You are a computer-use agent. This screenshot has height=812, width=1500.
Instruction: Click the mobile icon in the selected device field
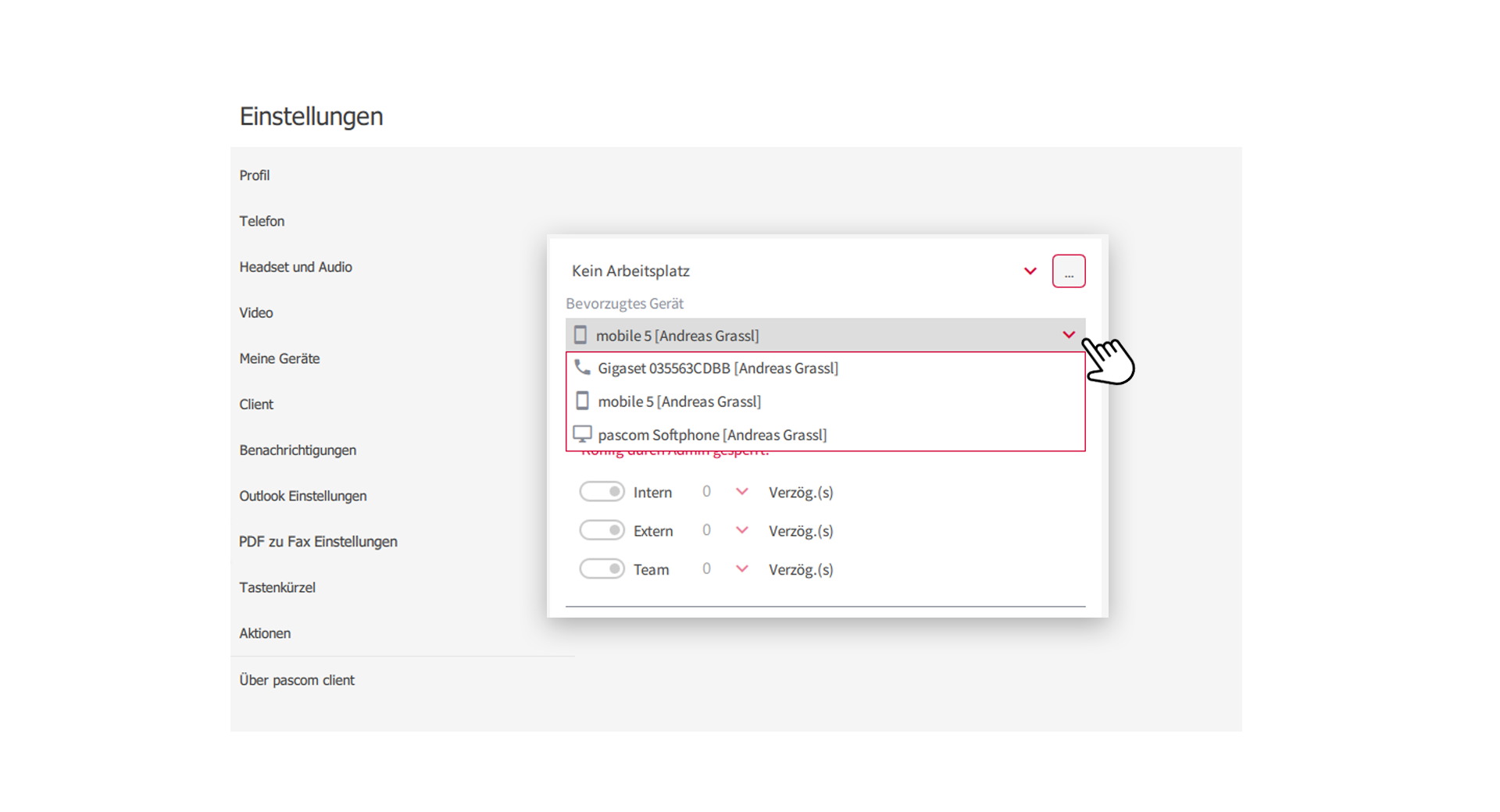click(580, 335)
